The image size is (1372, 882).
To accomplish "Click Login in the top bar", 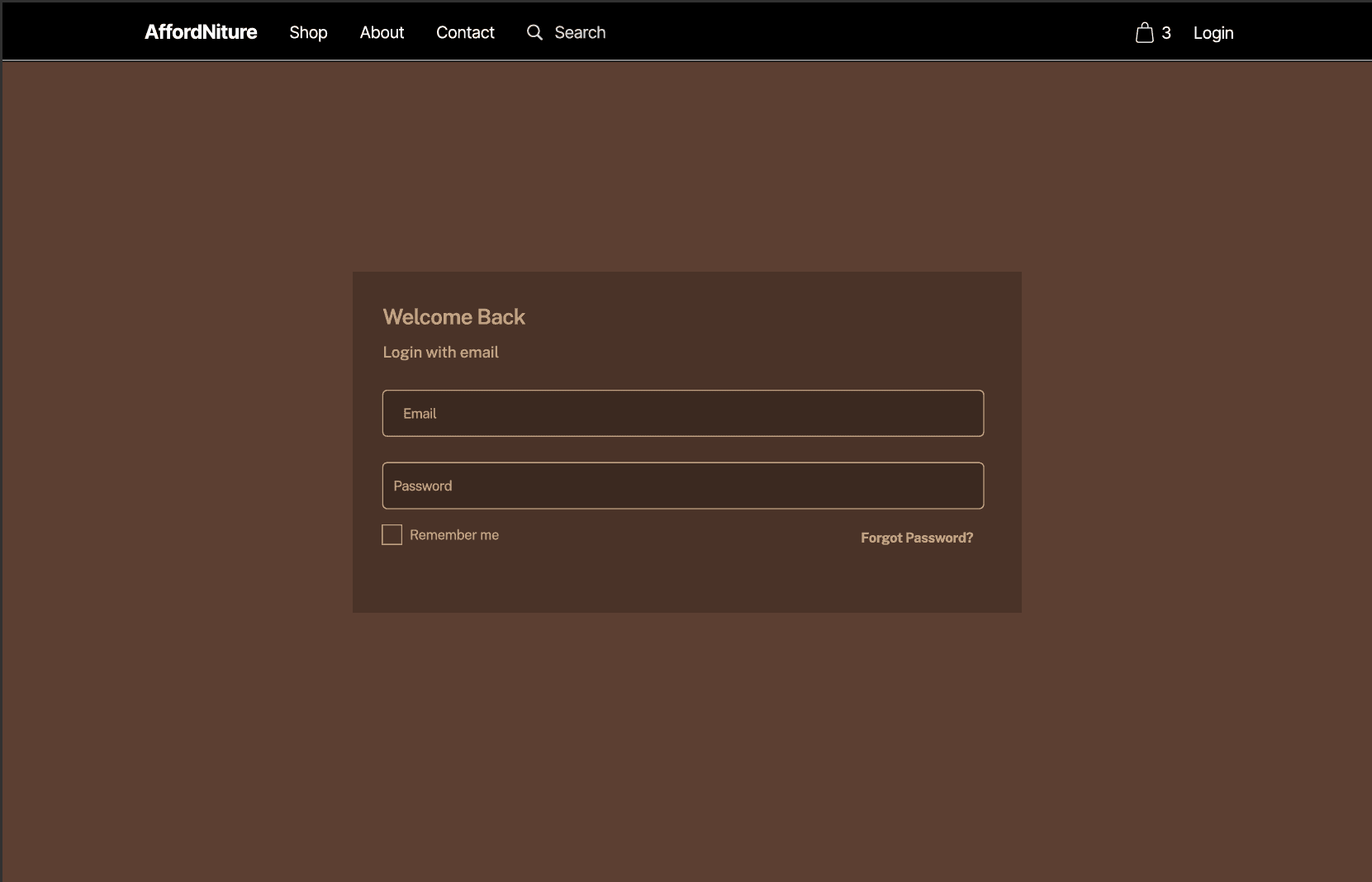I will [1213, 33].
